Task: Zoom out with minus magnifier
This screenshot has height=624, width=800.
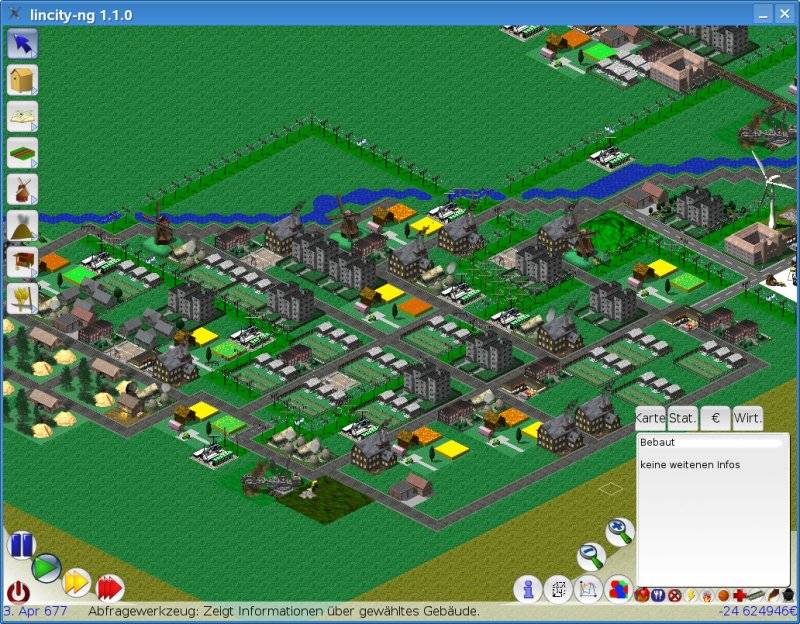Action: click(591, 556)
